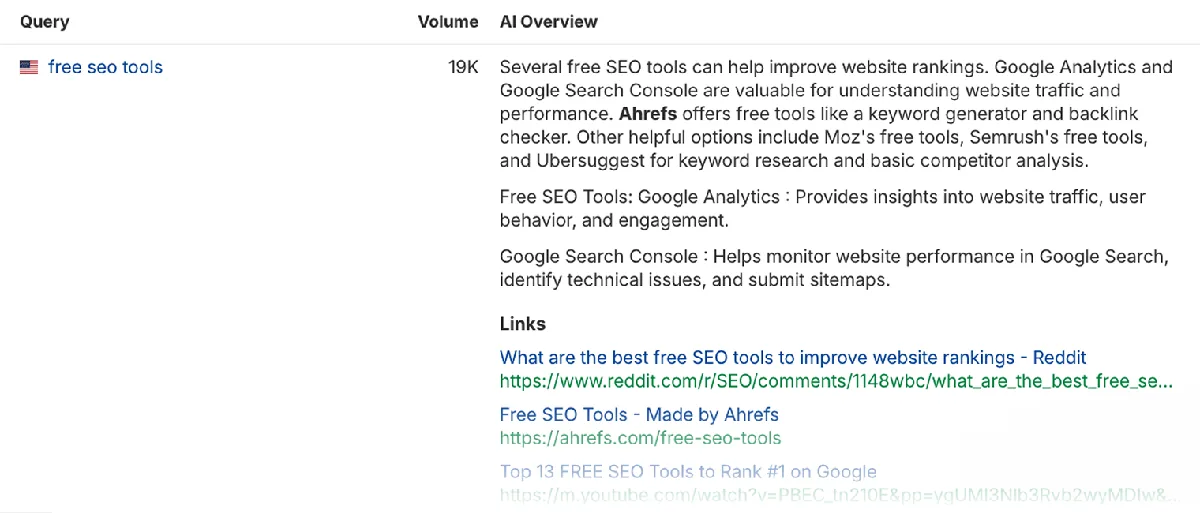Open 'Free SEO Tools - Made by Ahrefs' link
Viewport: 1200px width, 513px height.
tap(639, 414)
